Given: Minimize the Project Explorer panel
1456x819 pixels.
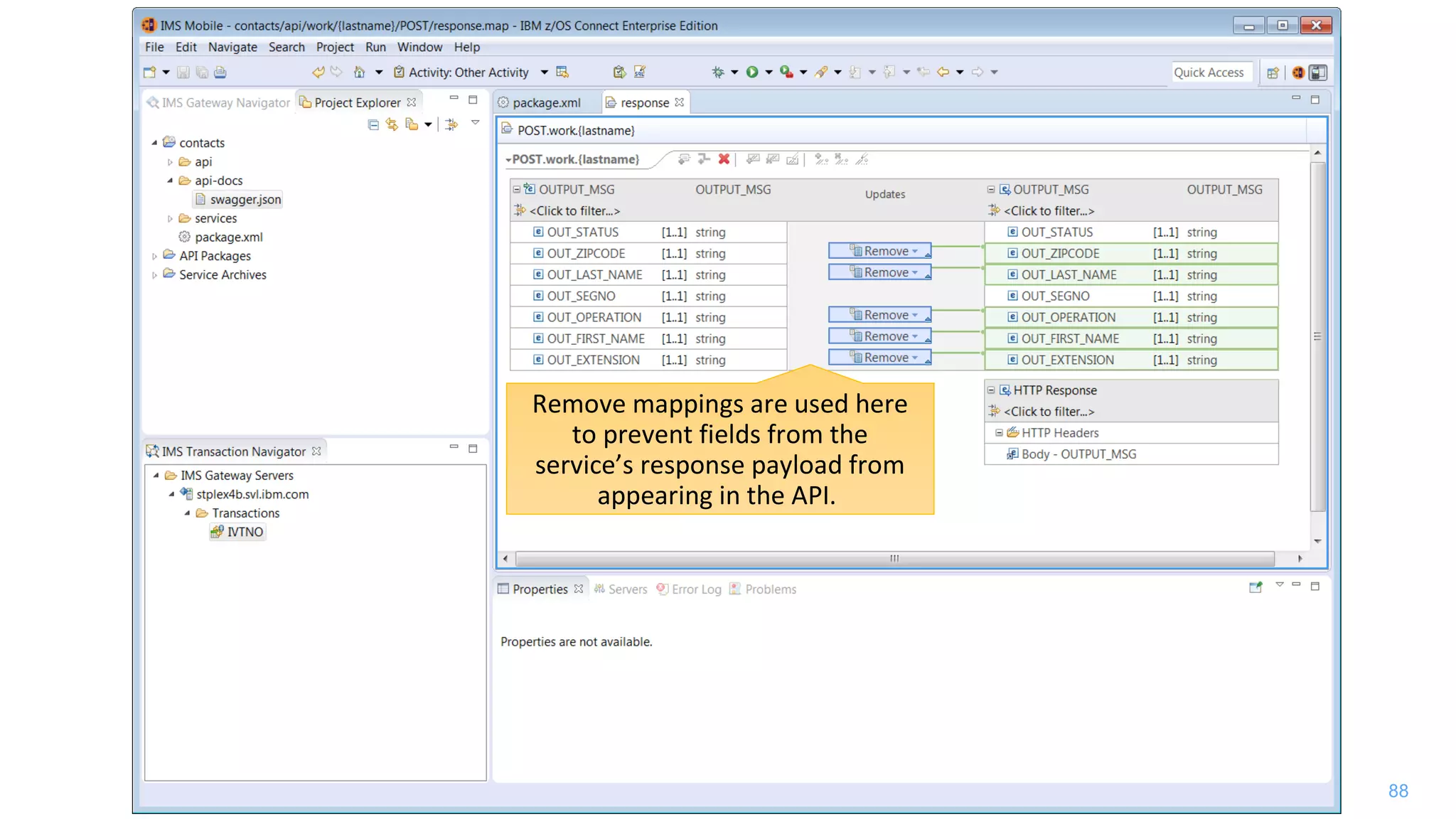Looking at the screenshot, I should coord(454,99).
